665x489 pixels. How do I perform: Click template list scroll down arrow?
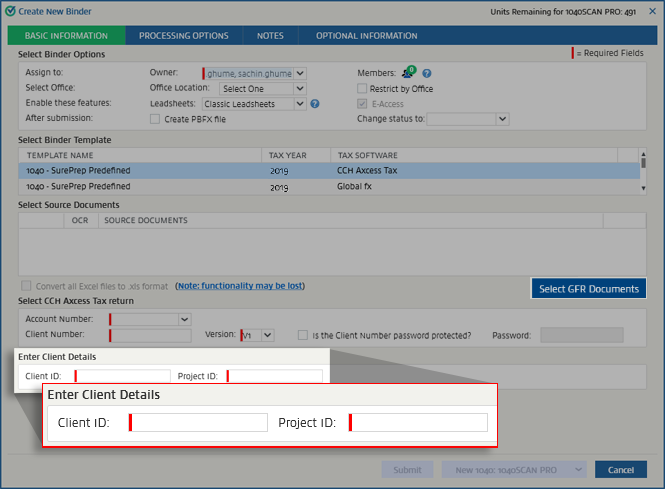(x=643, y=188)
